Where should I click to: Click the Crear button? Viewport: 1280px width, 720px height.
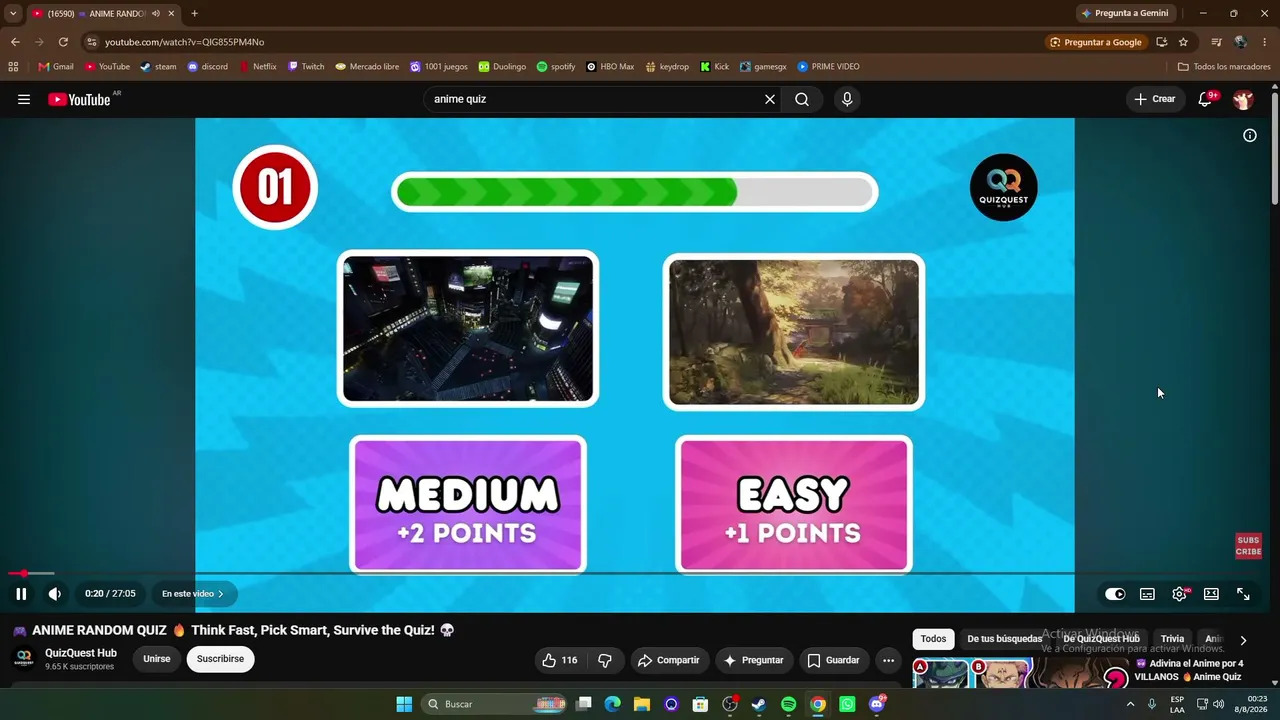coord(1154,99)
